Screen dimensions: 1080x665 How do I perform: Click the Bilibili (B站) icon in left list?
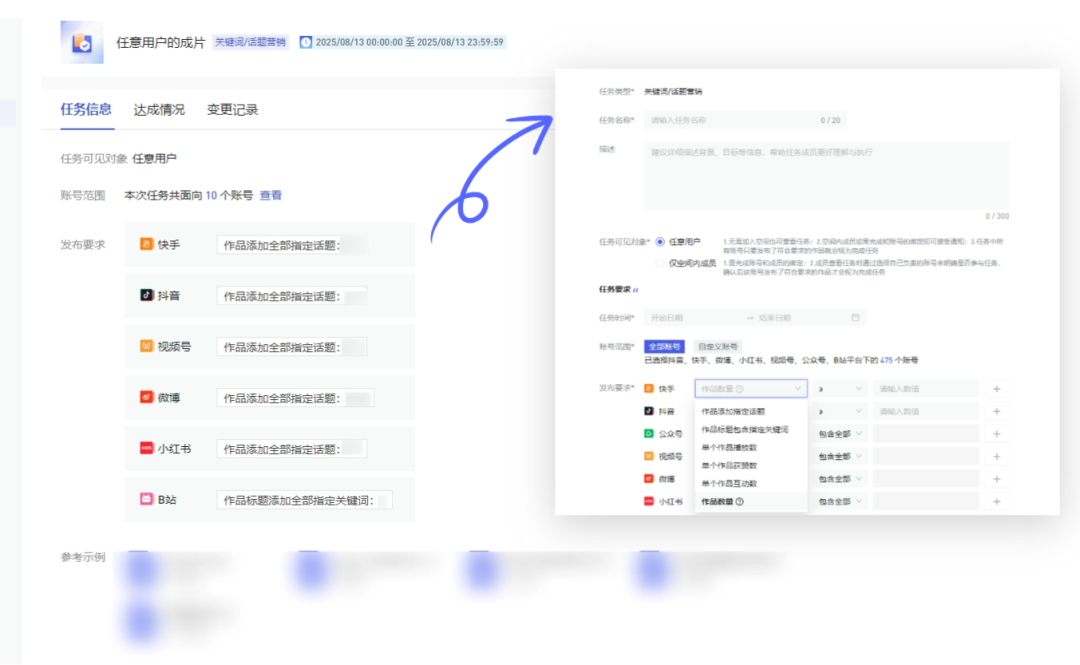click(146, 498)
